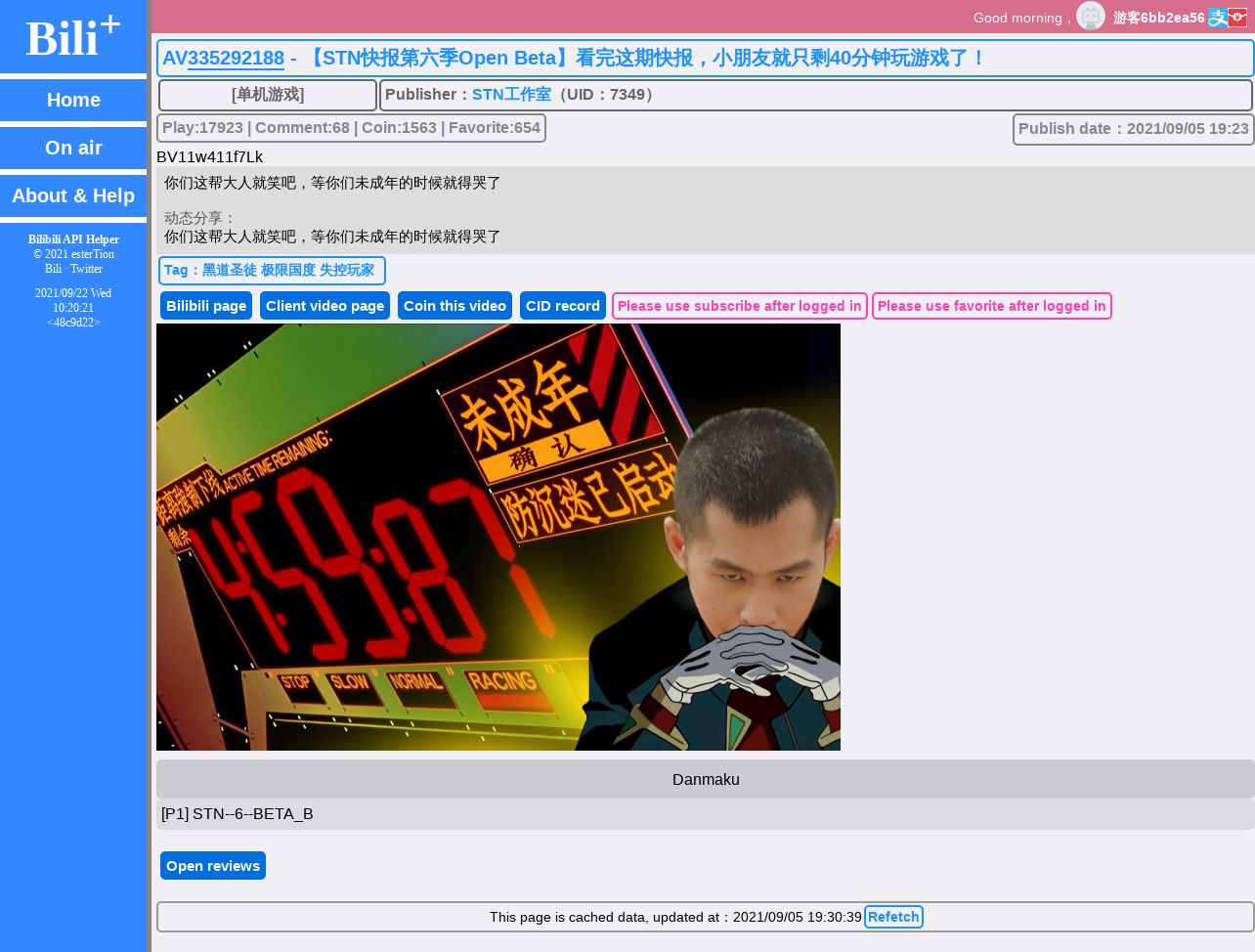Click Coin this video button
Viewport: 1255px width, 952px height.
pyautogui.click(x=454, y=306)
